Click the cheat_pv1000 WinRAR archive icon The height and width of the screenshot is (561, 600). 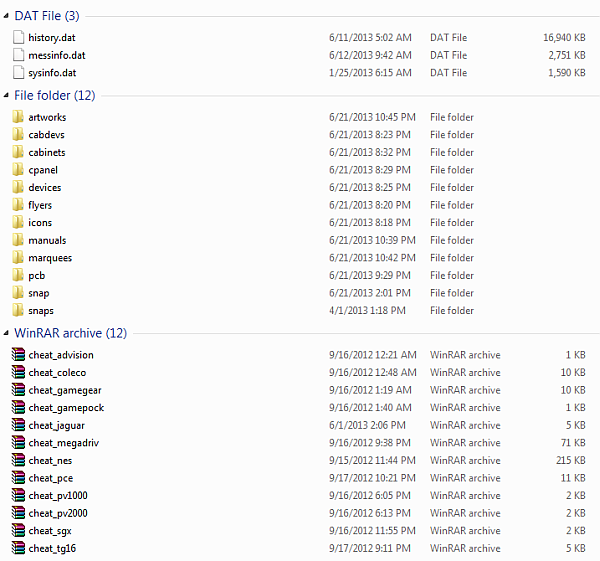[18, 495]
